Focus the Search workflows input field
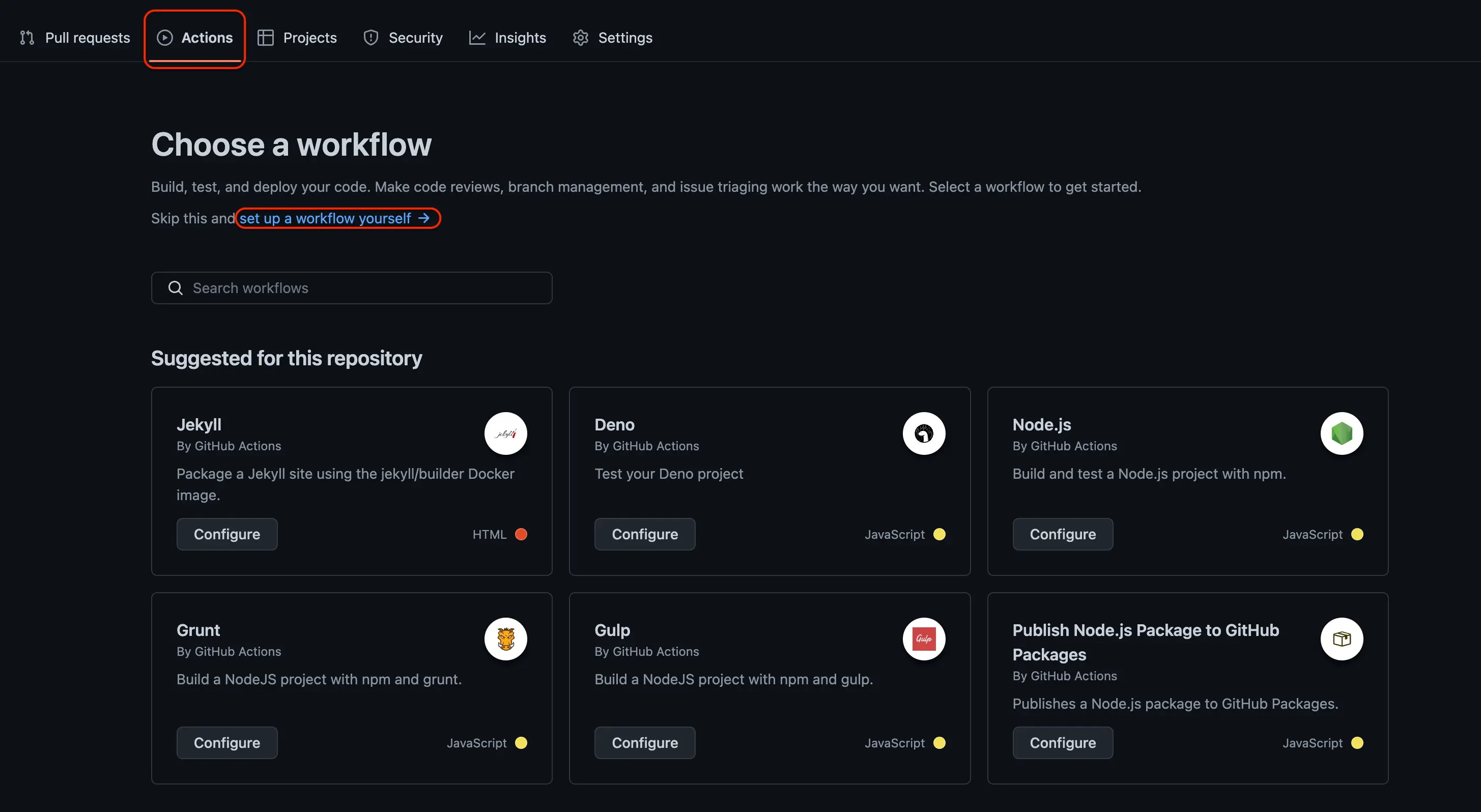The height and width of the screenshot is (812, 1481). click(368, 288)
